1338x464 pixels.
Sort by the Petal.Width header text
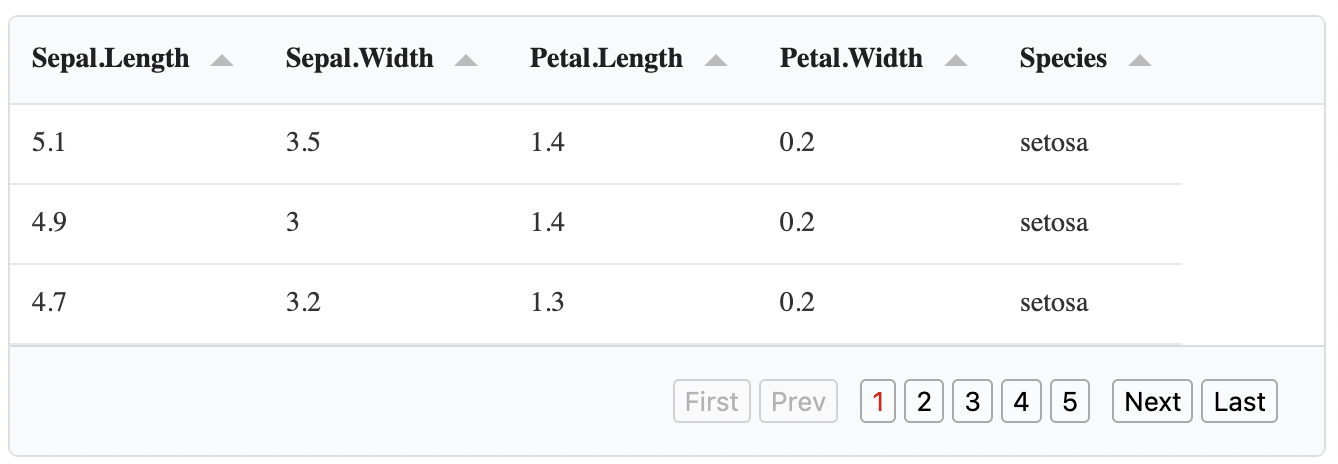tap(851, 59)
